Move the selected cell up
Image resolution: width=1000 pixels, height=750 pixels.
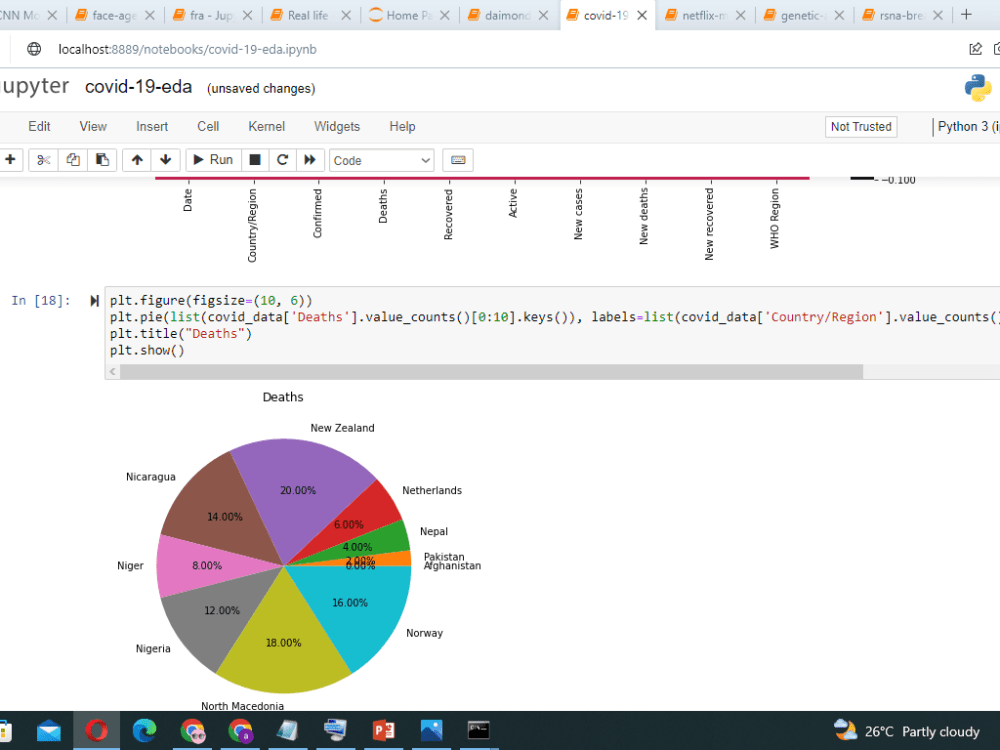(x=137, y=160)
